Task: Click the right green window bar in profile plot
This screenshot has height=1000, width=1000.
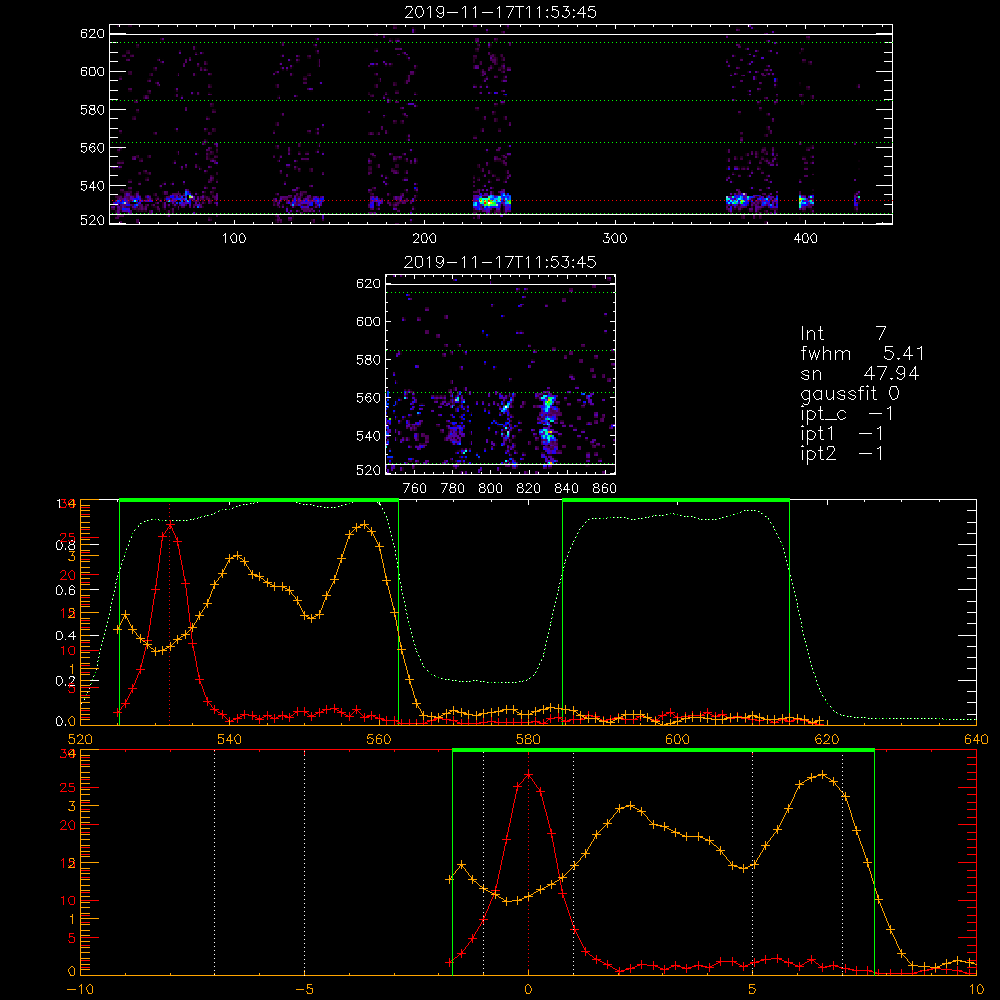Action: point(676,501)
